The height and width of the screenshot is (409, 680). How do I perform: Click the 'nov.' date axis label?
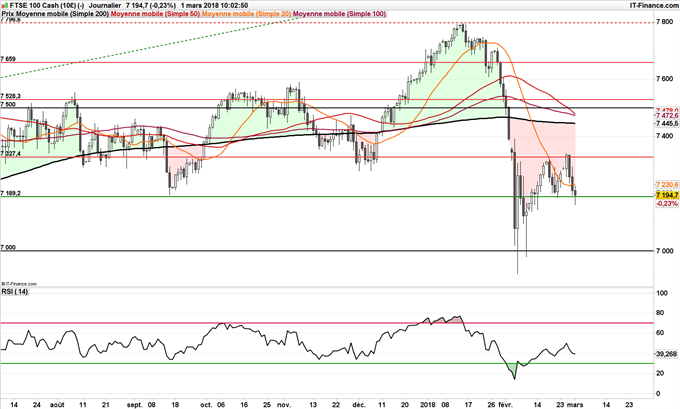coord(284,404)
